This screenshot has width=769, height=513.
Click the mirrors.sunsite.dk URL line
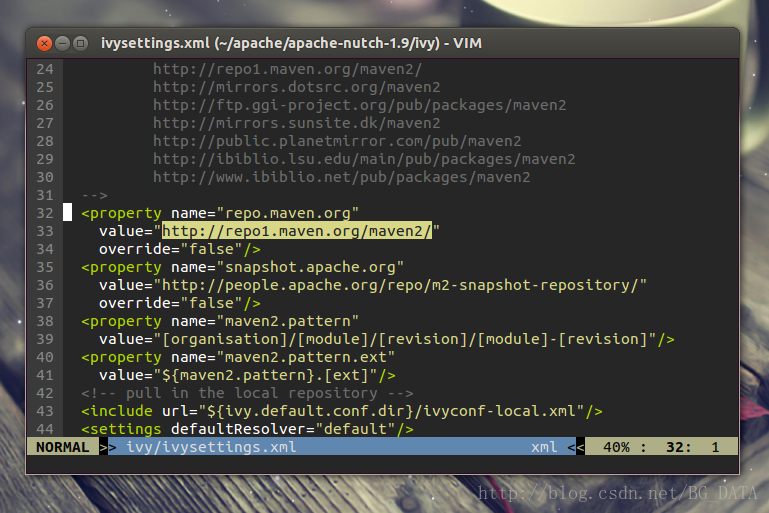pyautogui.click(x=297, y=123)
